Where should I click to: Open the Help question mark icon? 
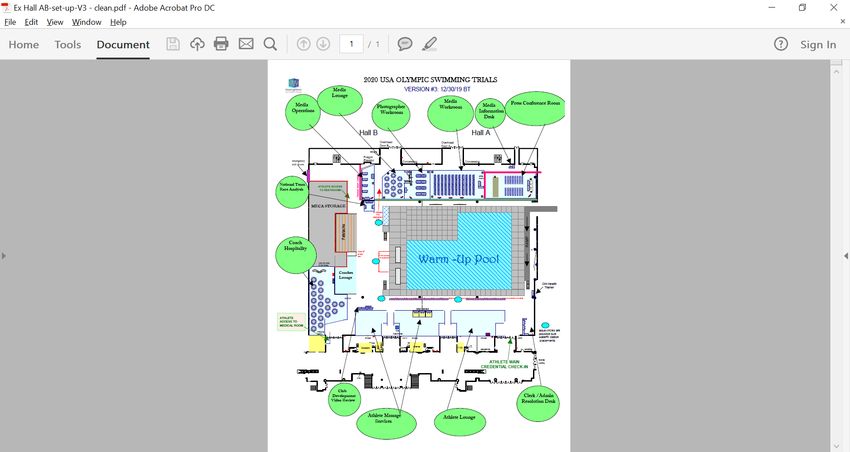pyautogui.click(x=781, y=44)
